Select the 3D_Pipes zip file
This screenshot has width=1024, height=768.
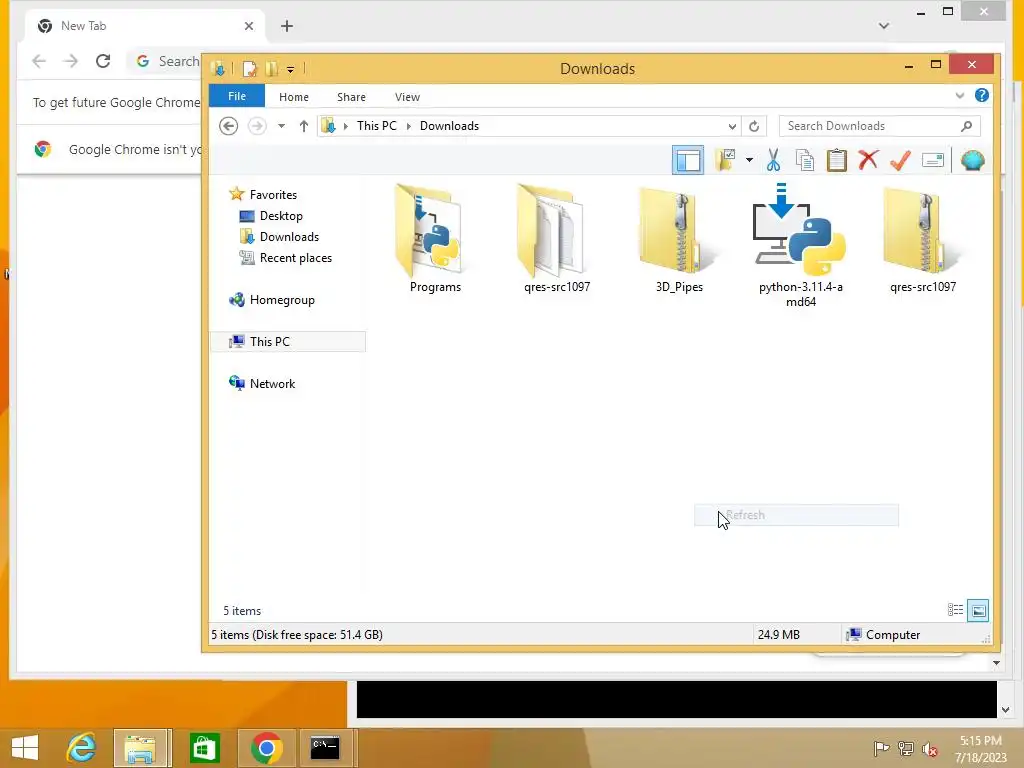[679, 239]
